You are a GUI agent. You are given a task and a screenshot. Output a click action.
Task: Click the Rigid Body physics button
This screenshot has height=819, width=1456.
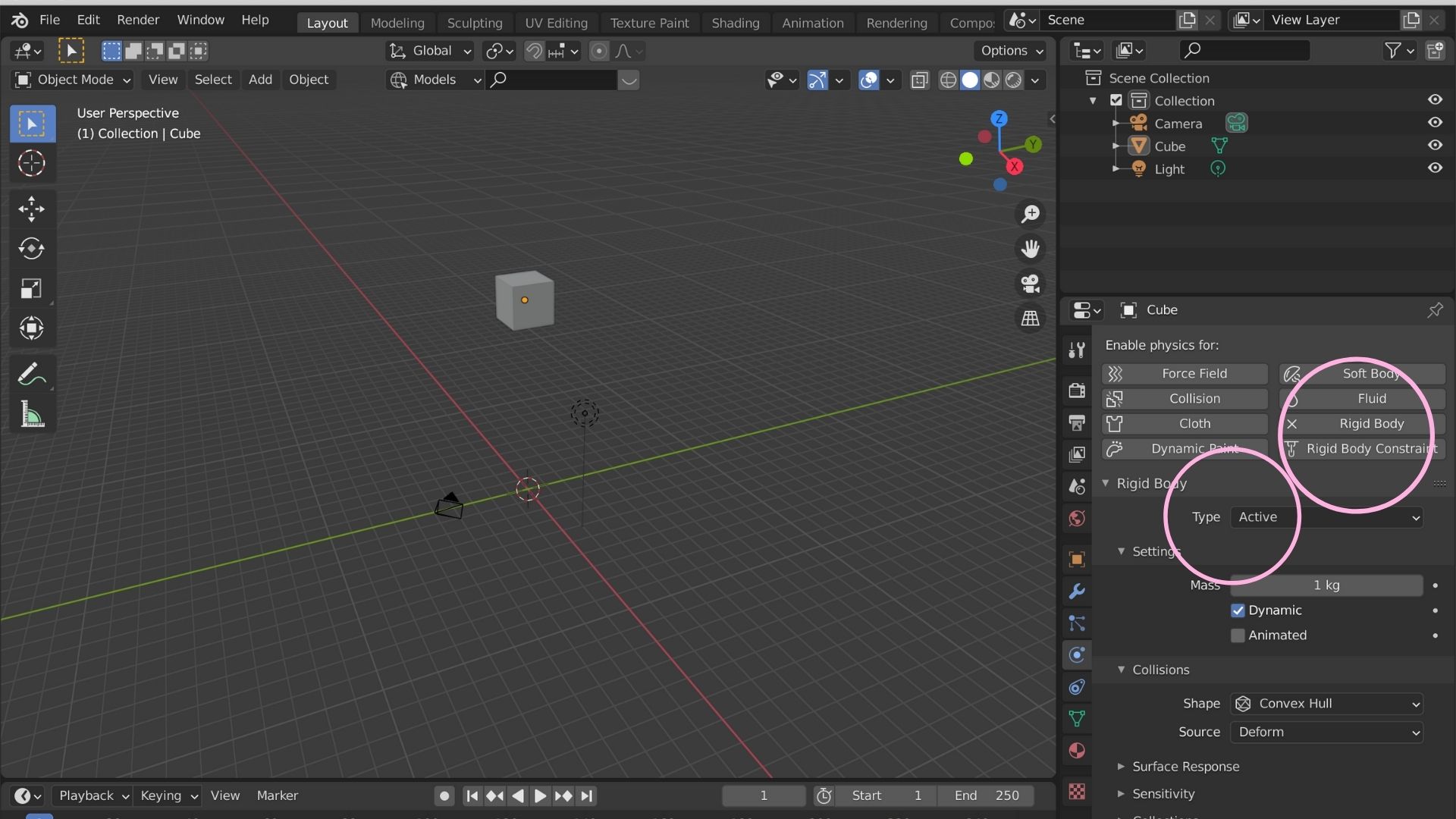pyautogui.click(x=1362, y=423)
